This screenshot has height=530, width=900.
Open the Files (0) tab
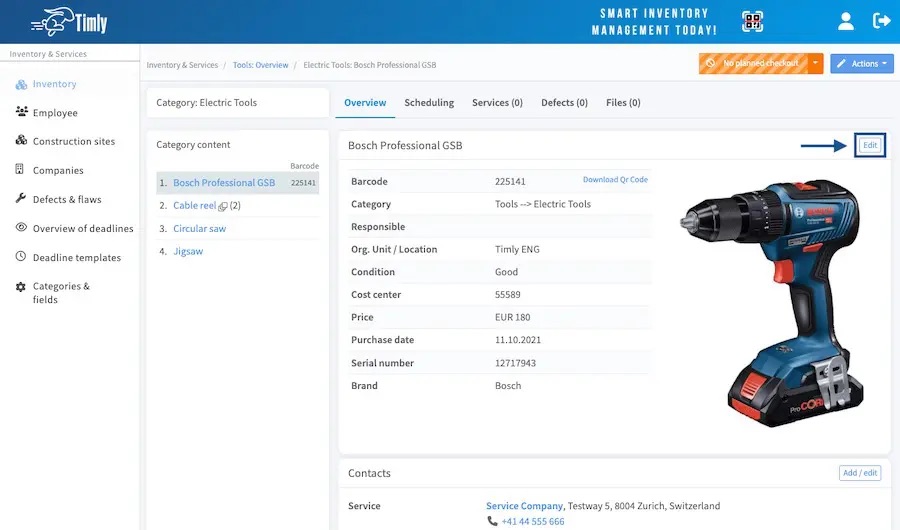(623, 103)
